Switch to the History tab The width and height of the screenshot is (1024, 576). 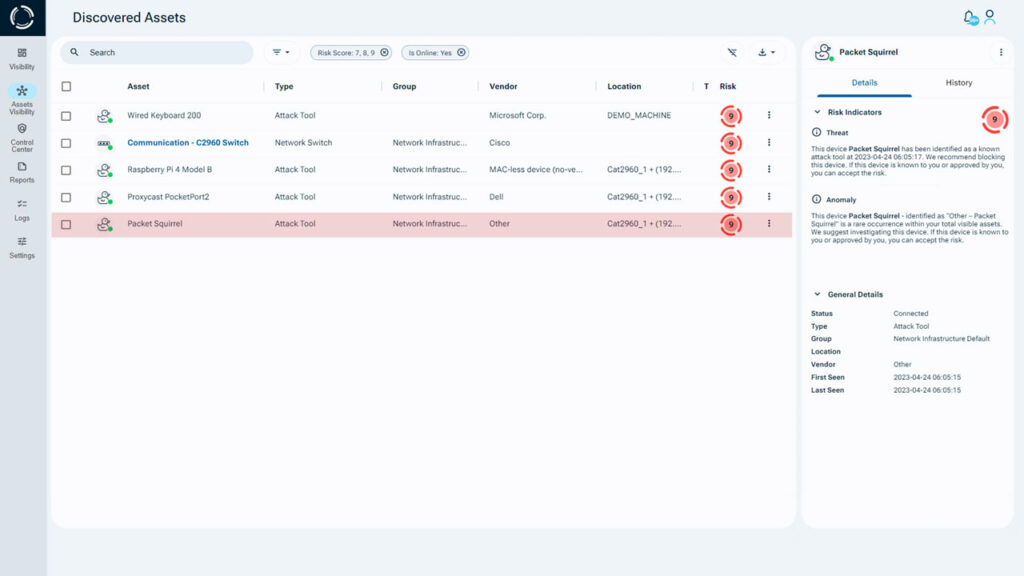(x=958, y=82)
